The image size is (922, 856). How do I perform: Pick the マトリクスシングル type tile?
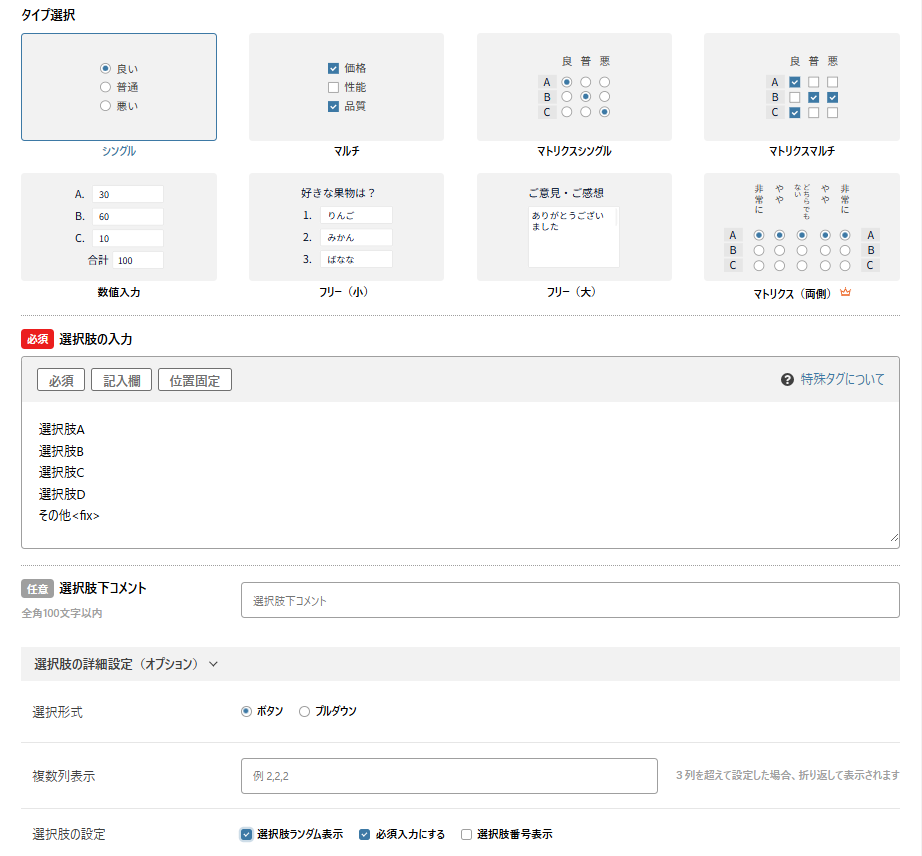[574, 87]
